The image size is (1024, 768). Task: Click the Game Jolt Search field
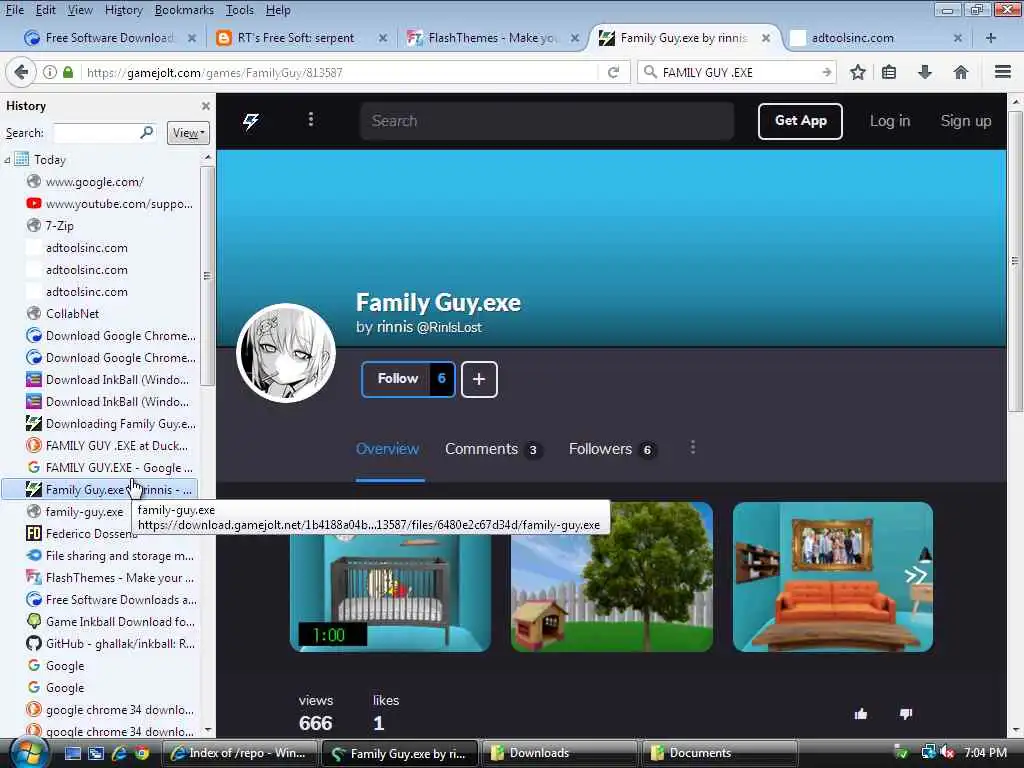547,121
